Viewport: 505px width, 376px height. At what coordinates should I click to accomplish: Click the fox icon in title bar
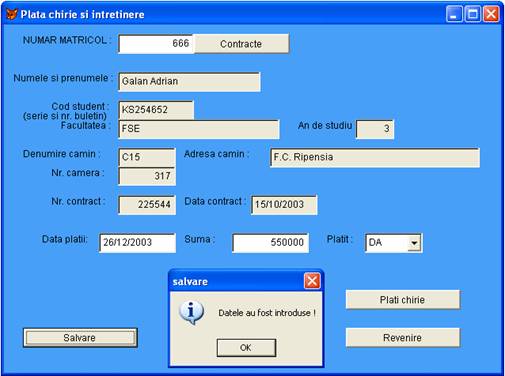point(12,14)
